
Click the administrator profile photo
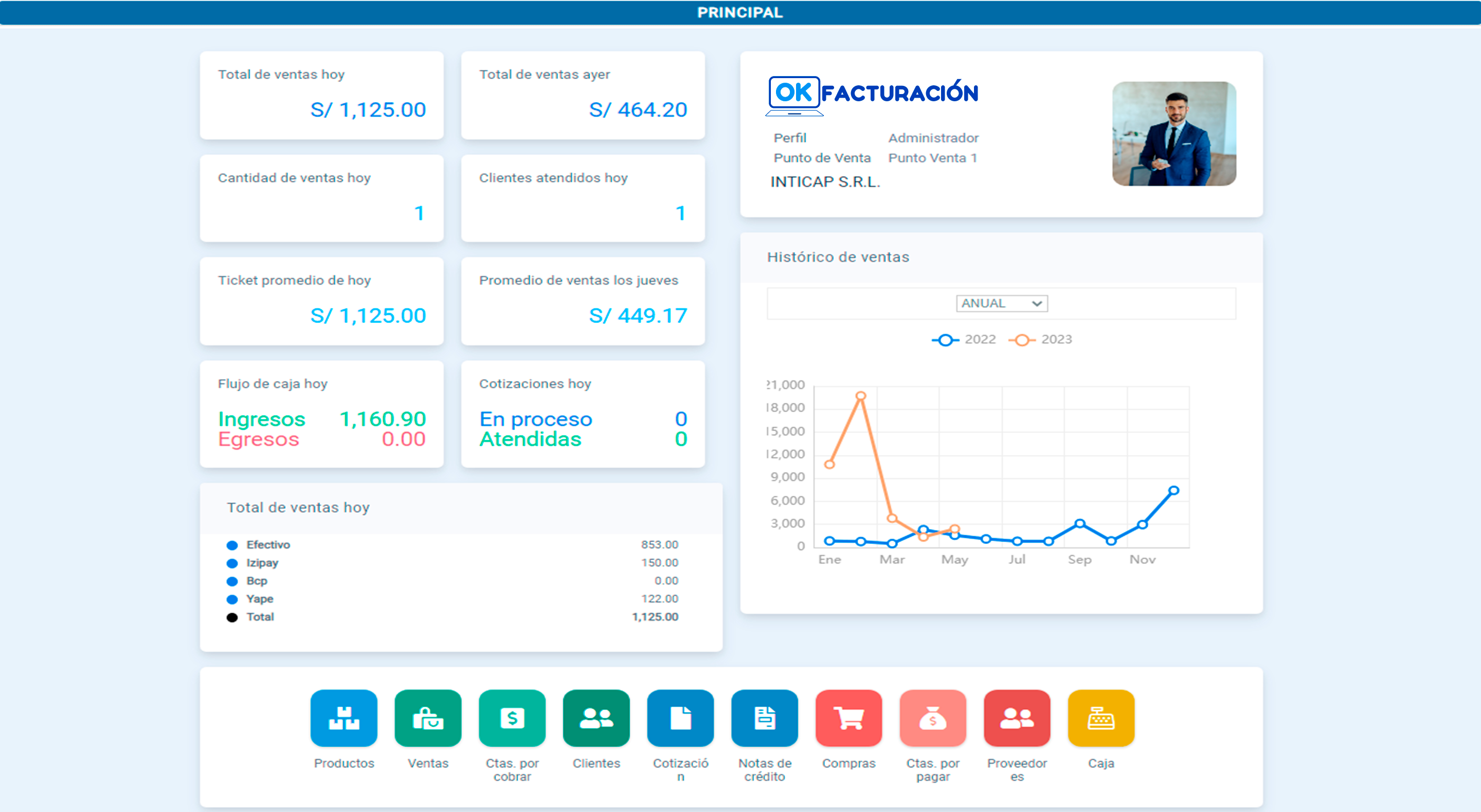tap(1174, 133)
